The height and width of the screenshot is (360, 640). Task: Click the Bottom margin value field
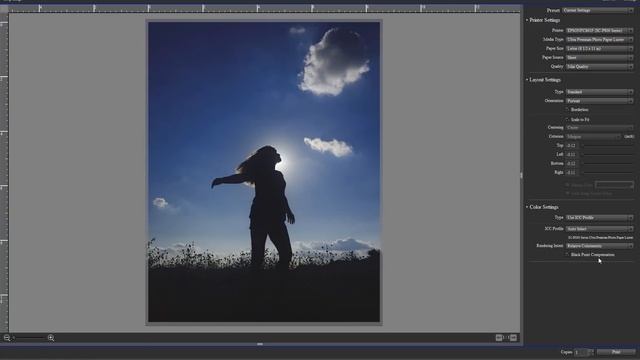[572, 163]
